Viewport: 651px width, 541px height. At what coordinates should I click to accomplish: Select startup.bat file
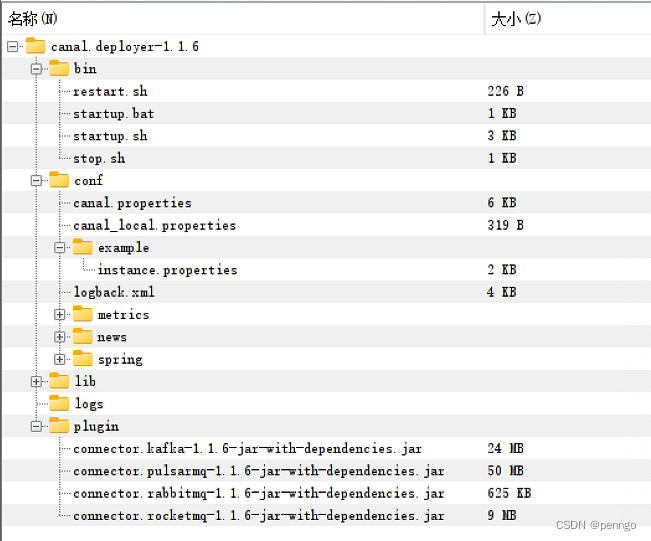[x=114, y=114]
